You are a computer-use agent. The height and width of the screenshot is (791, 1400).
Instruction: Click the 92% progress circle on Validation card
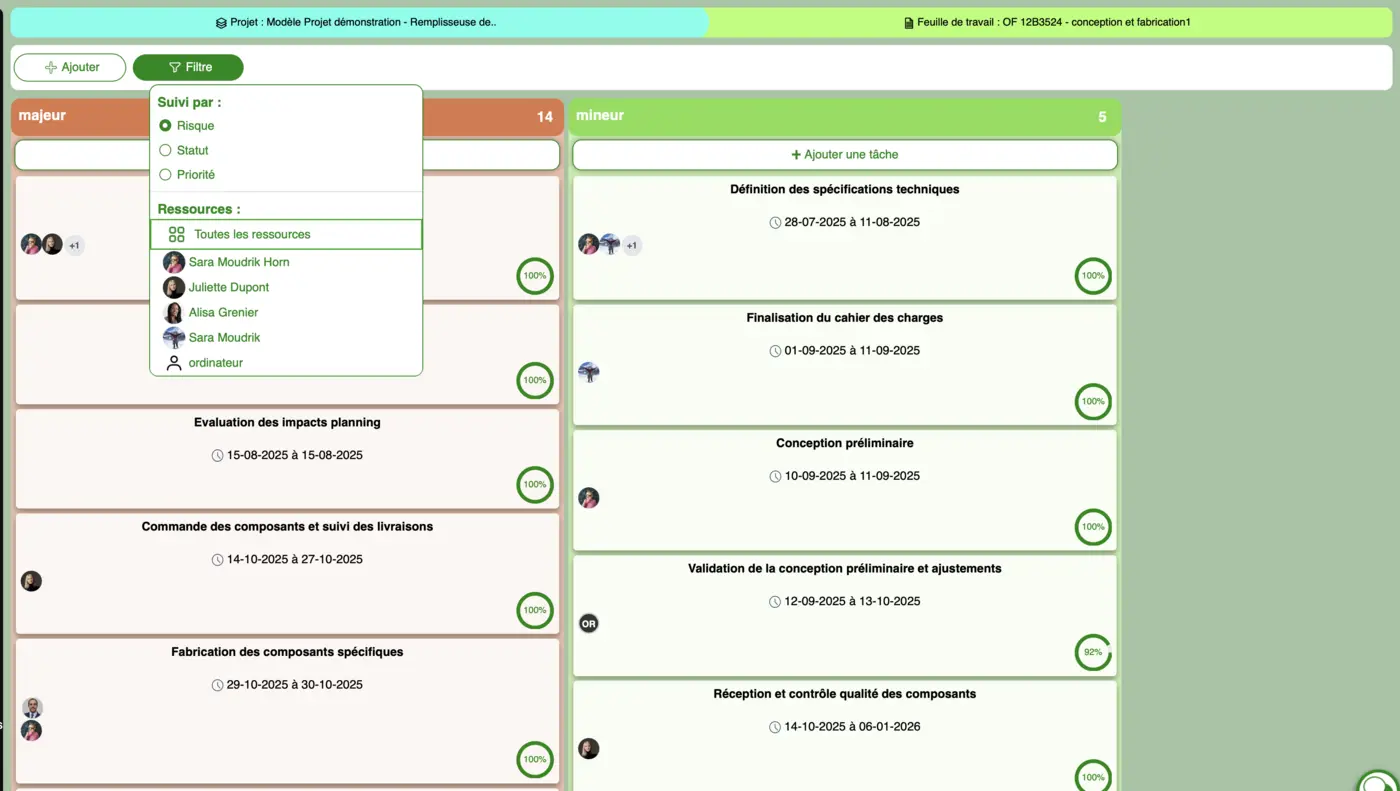[1093, 652]
